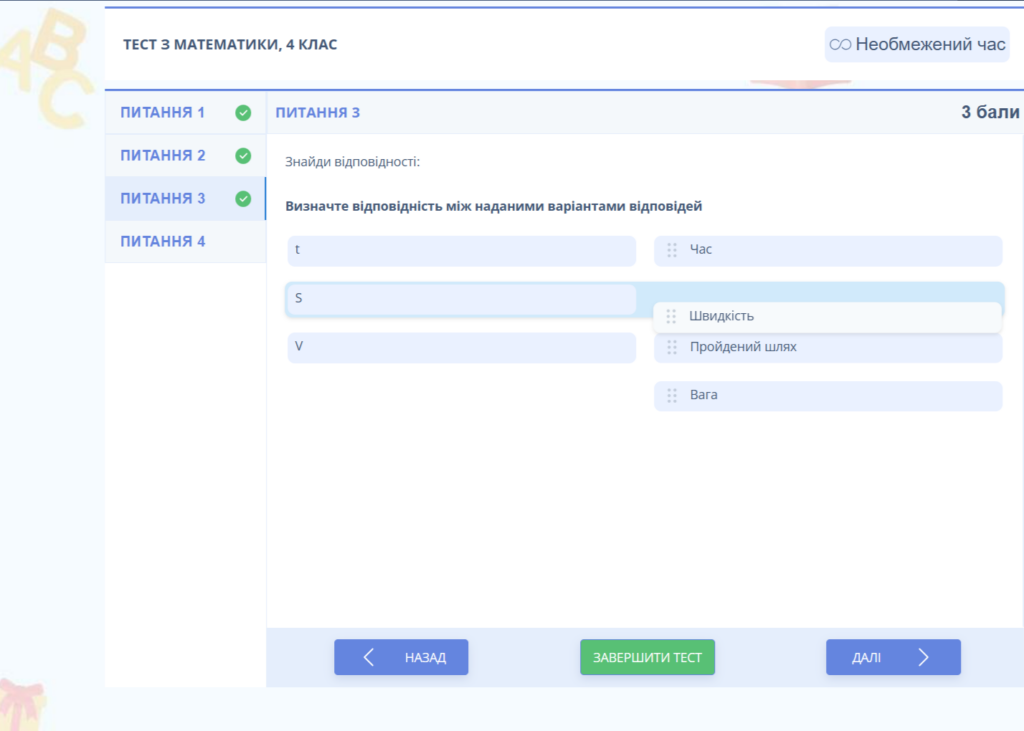Click the drag handle beside Час

click(672, 250)
